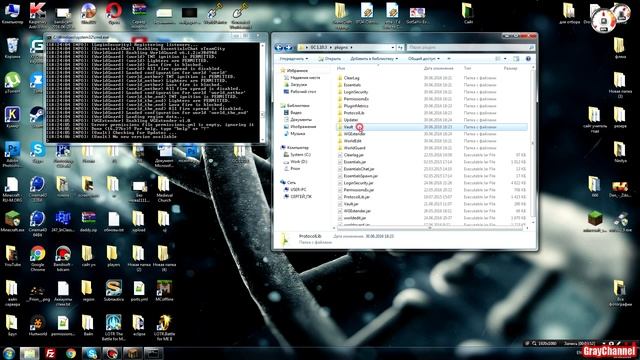Open the Opera desktop shortcut
Image resolution: width=640 pixels, height=360 pixels.
pos(113,13)
